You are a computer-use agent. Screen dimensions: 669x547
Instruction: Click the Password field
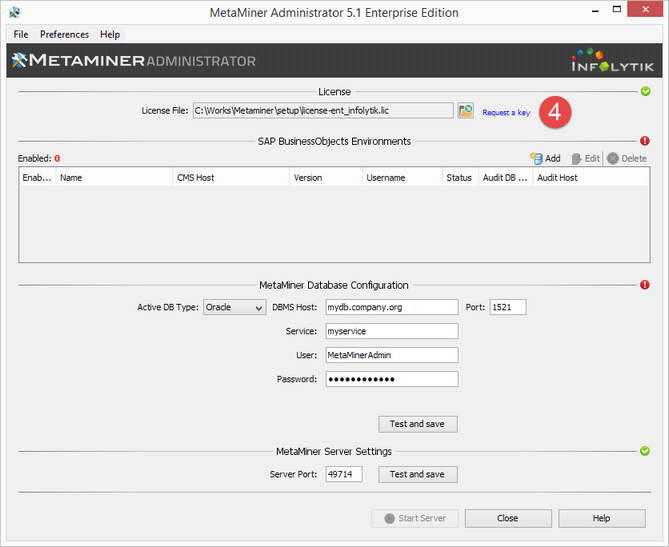pyautogui.click(x=392, y=379)
